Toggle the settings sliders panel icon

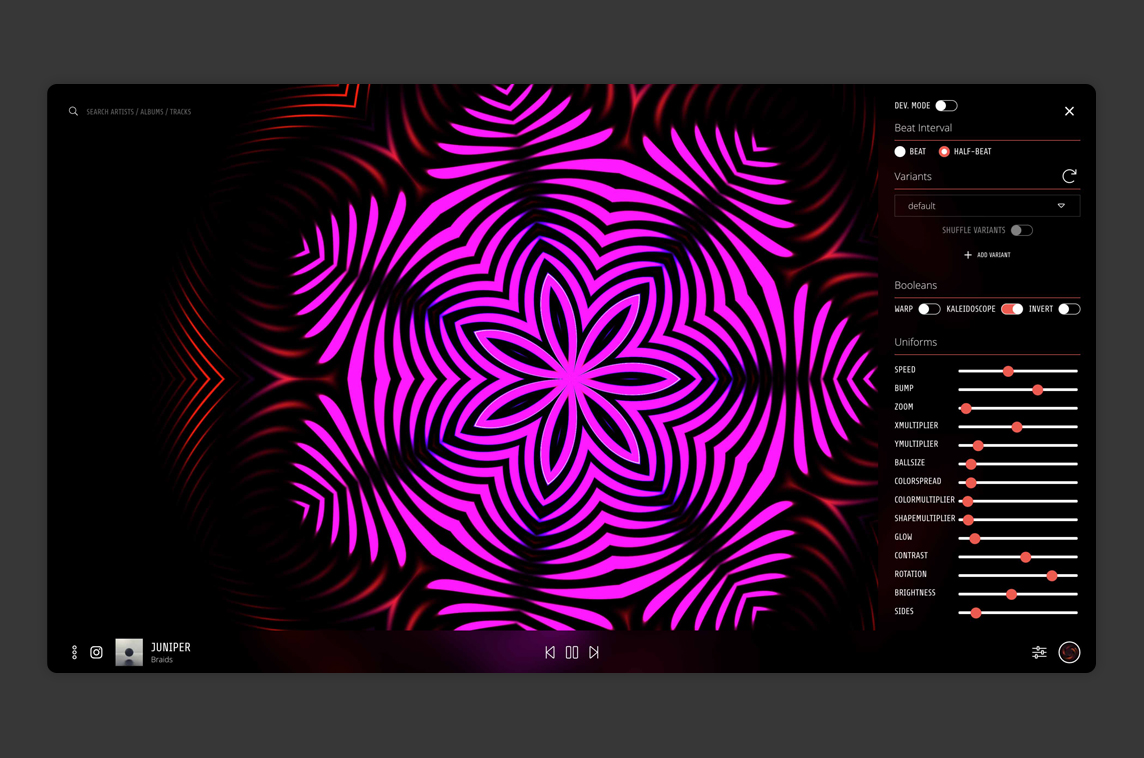pyautogui.click(x=1039, y=652)
